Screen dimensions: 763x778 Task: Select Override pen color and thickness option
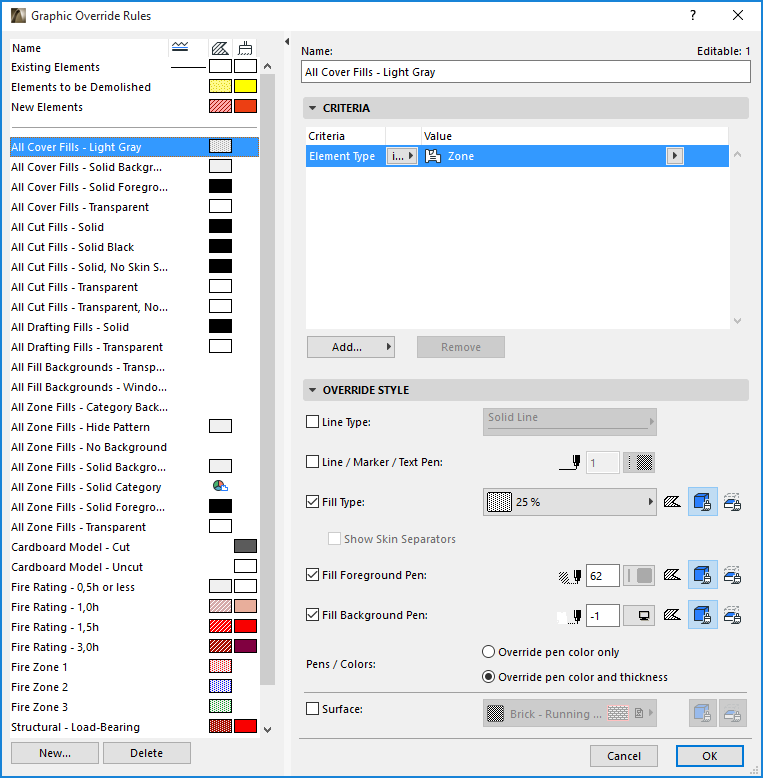click(489, 677)
